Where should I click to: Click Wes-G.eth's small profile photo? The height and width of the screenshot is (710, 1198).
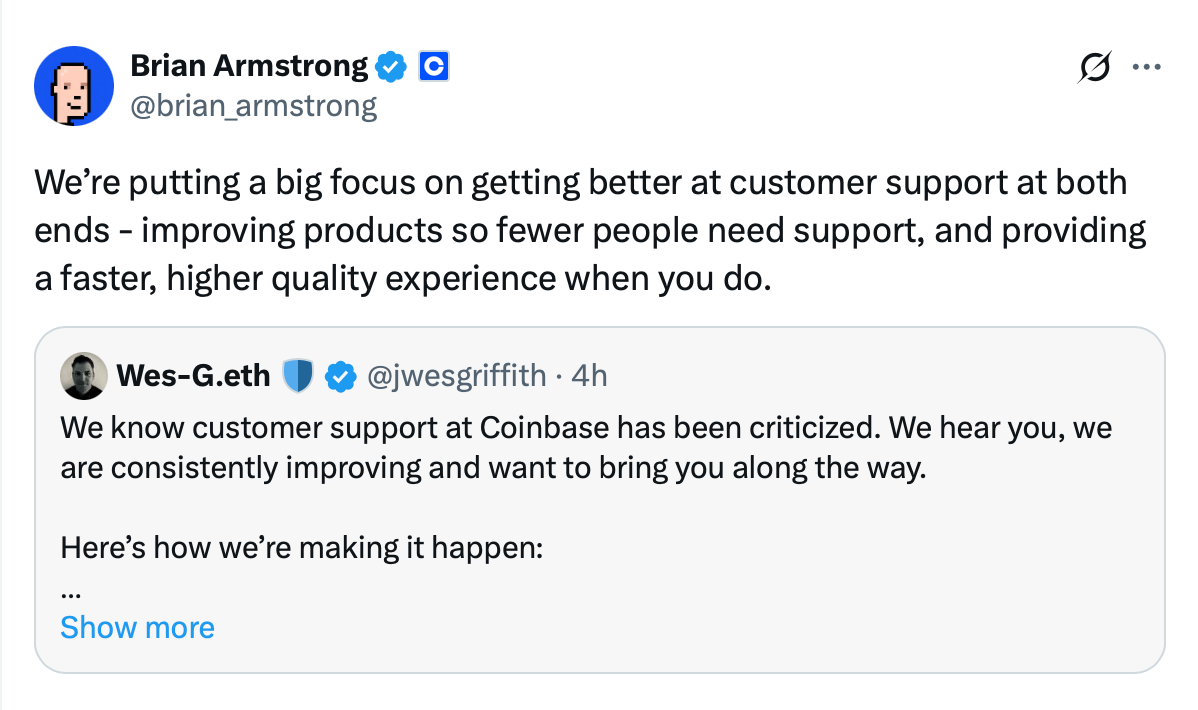(84, 376)
